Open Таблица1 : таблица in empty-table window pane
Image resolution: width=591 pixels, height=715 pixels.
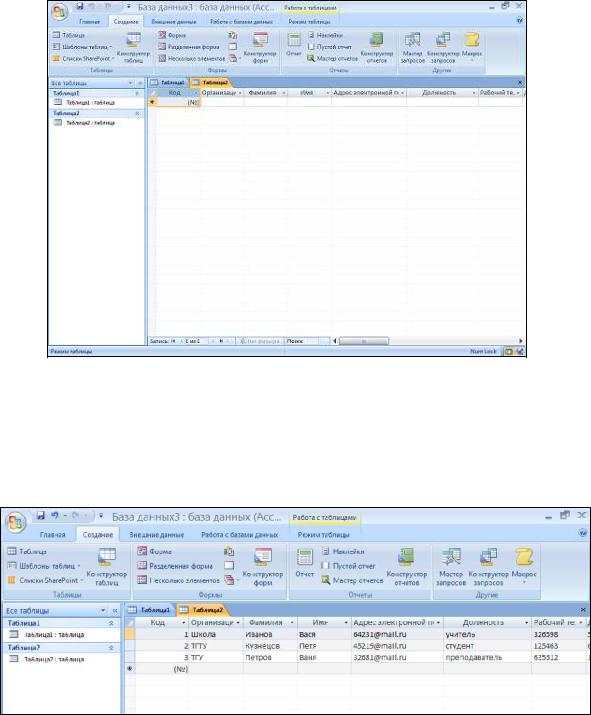coord(85,103)
